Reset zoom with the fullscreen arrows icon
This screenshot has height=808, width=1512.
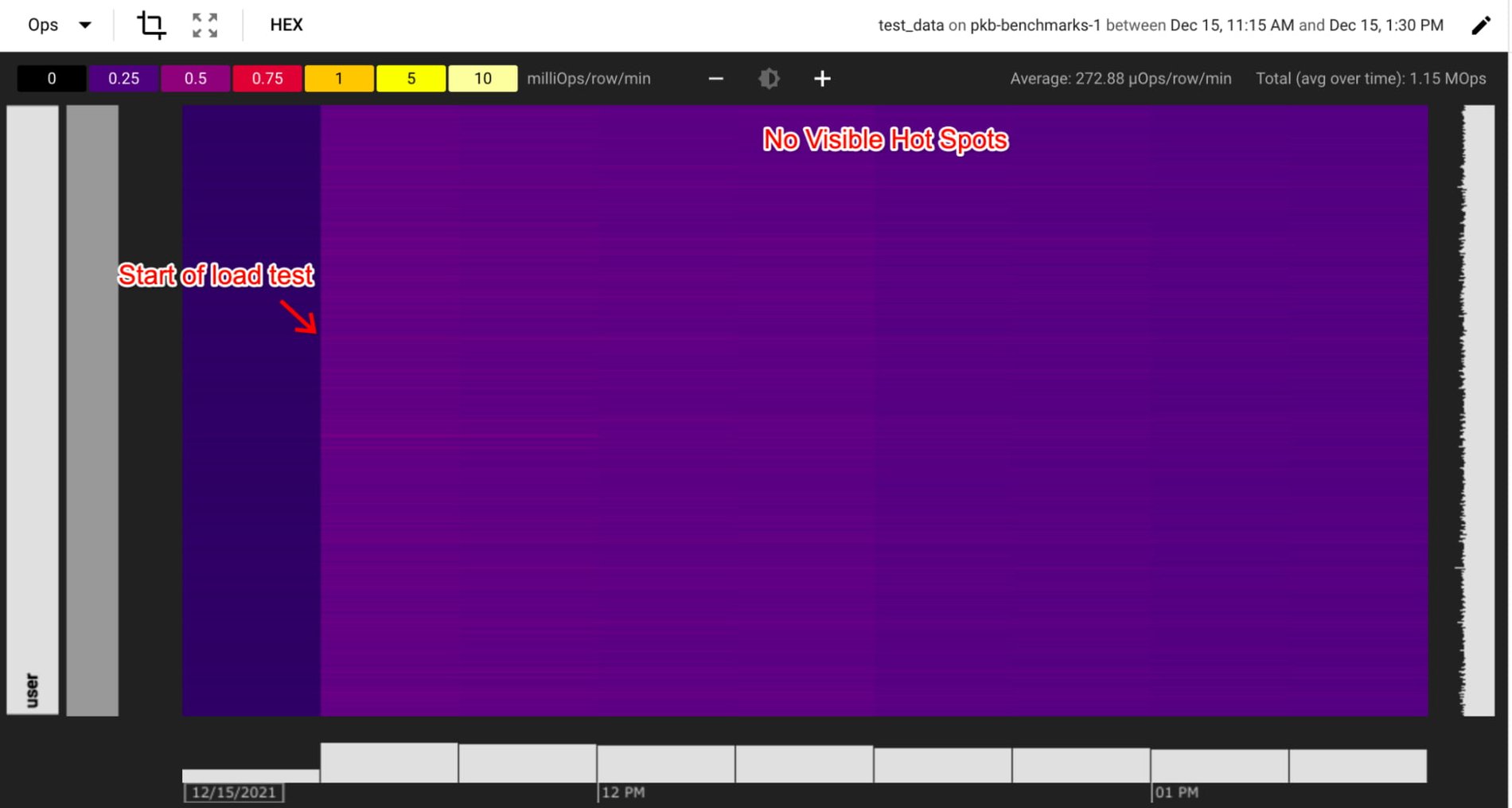point(205,25)
